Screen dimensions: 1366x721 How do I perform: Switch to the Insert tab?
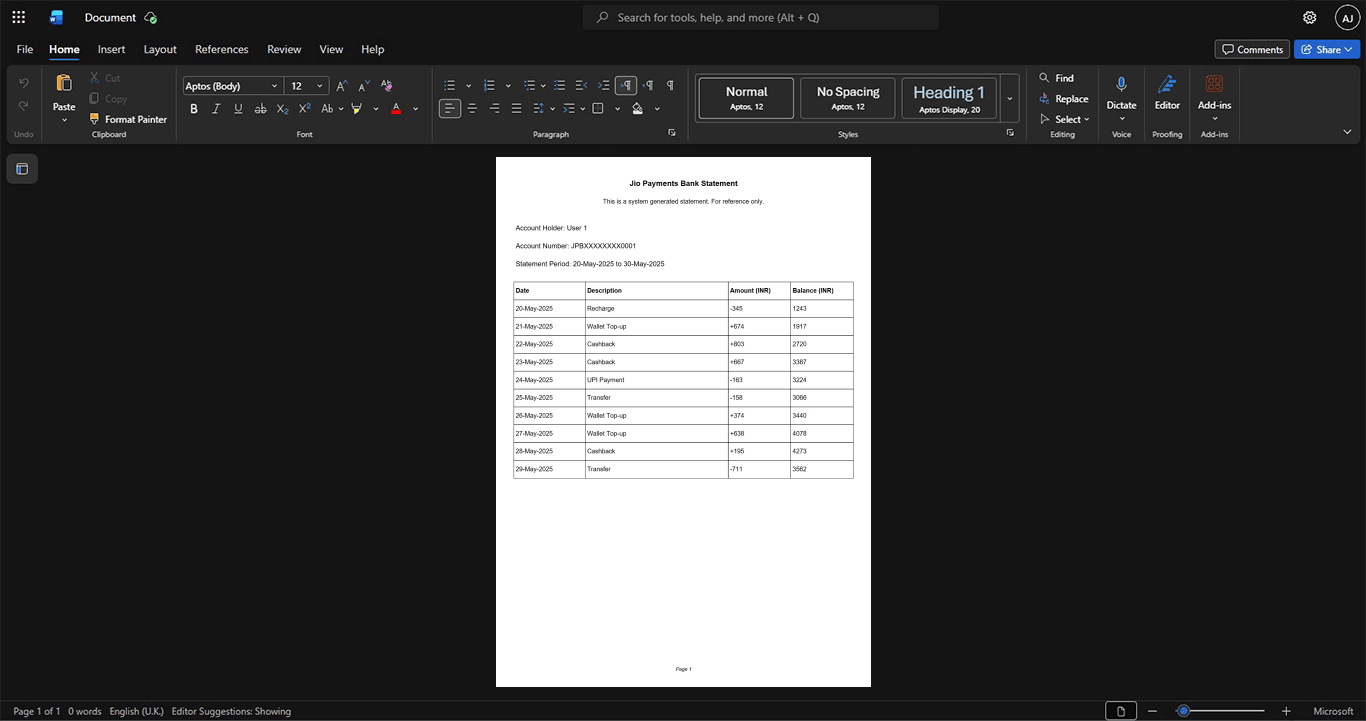pos(111,49)
